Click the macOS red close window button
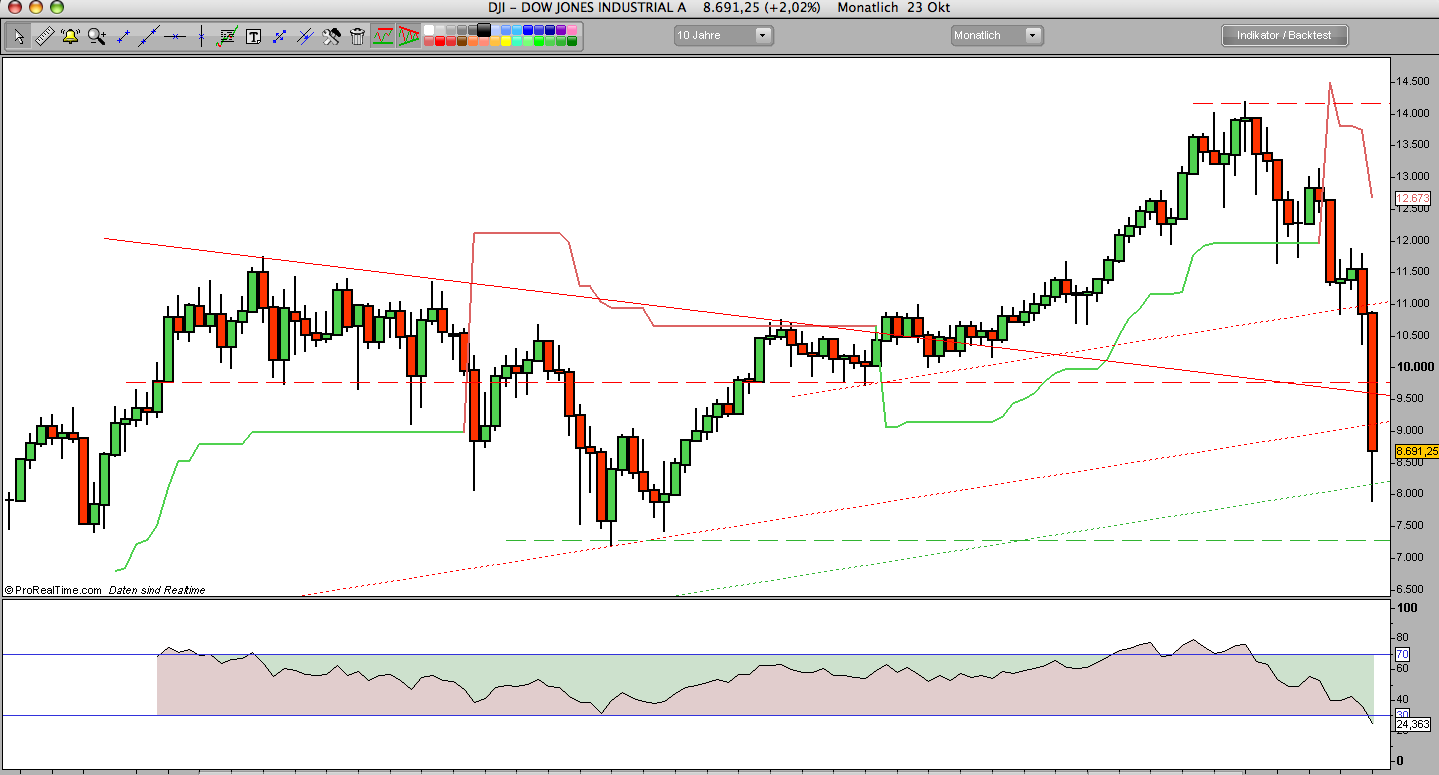Image resolution: width=1439 pixels, height=775 pixels. (13, 8)
